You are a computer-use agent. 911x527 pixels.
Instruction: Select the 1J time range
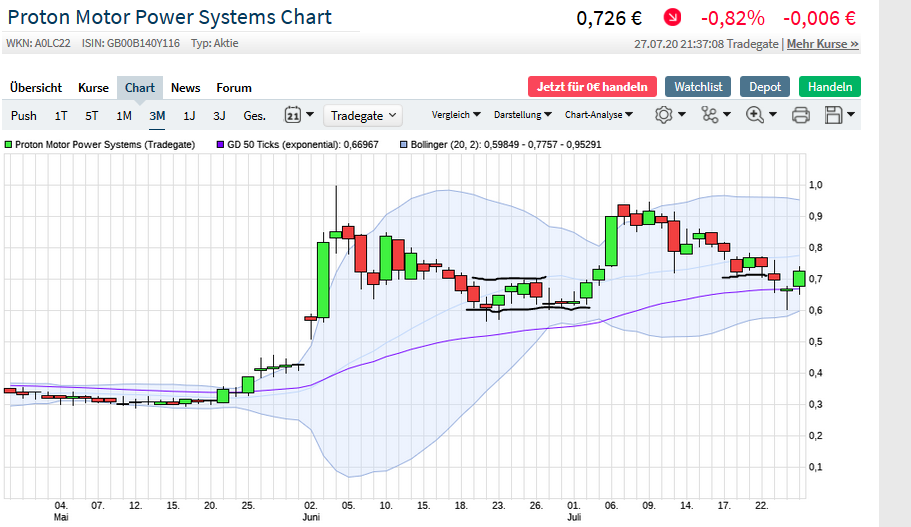point(189,116)
